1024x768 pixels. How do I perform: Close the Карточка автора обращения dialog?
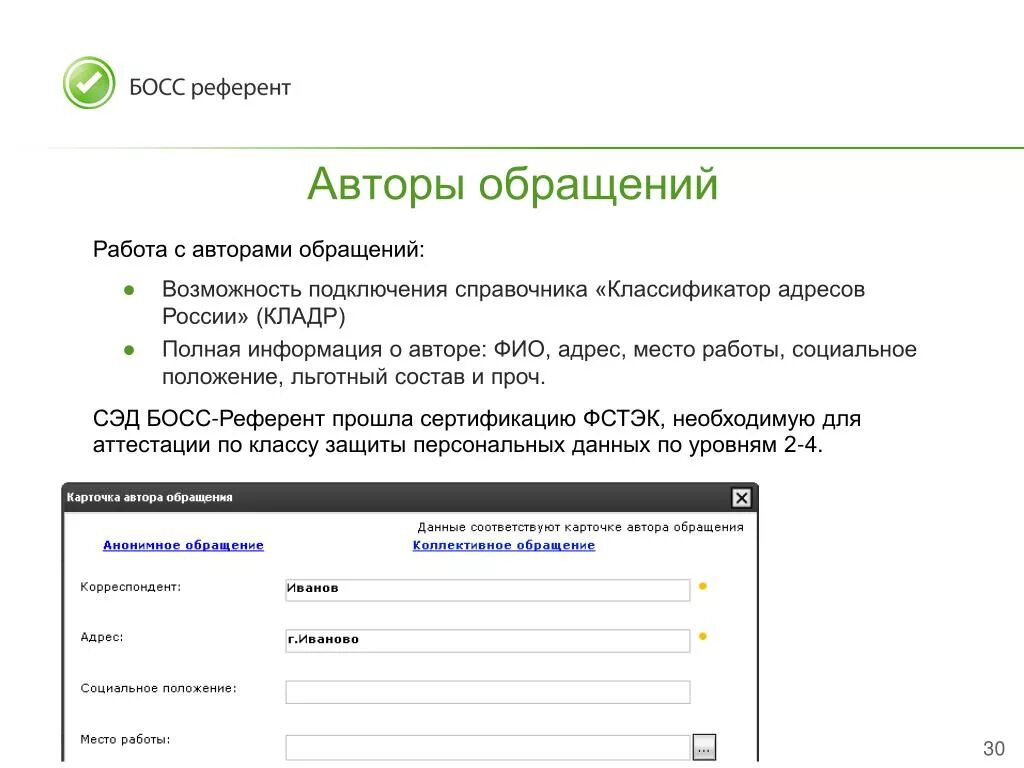pyautogui.click(x=741, y=498)
